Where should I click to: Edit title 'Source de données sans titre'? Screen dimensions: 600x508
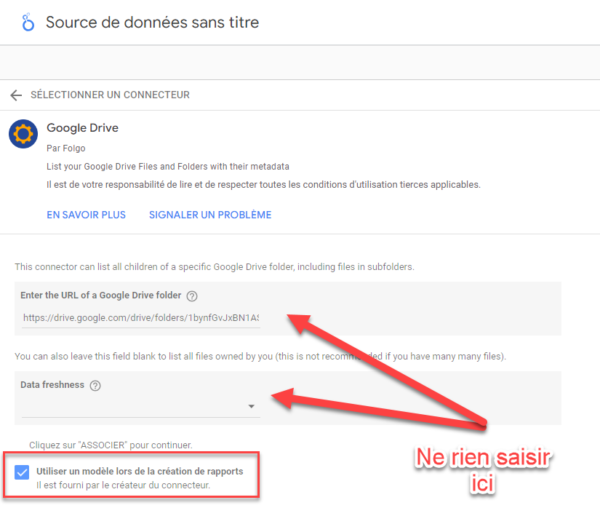coord(152,22)
